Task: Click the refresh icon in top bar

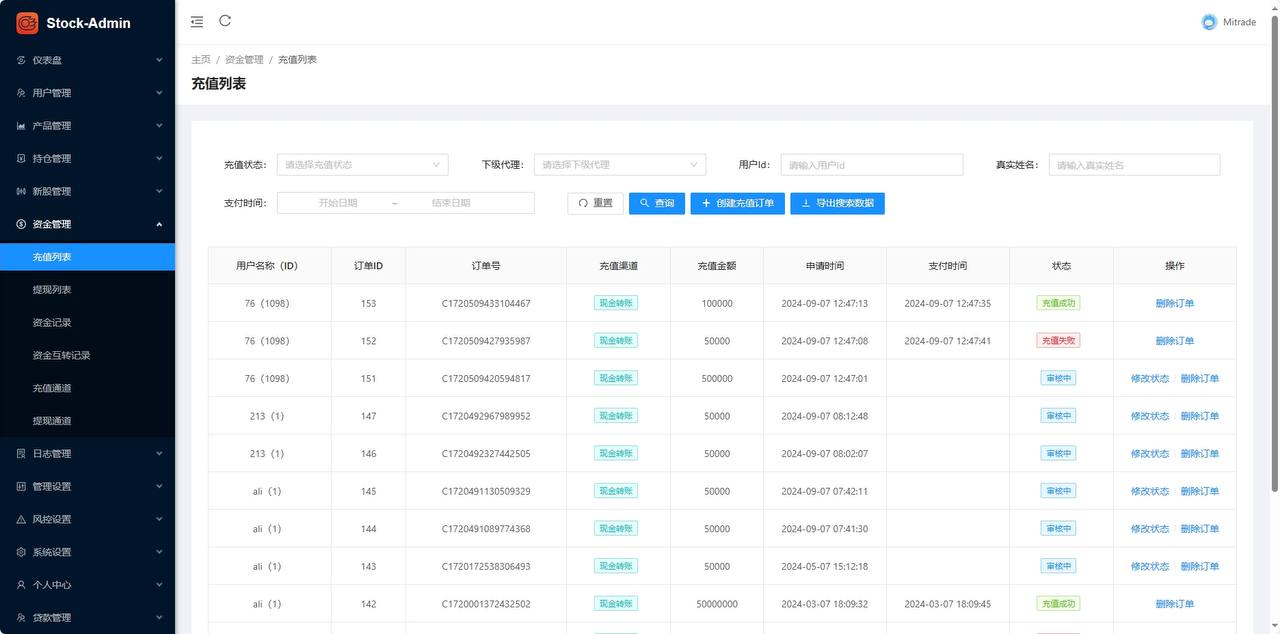Action: (225, 21)
